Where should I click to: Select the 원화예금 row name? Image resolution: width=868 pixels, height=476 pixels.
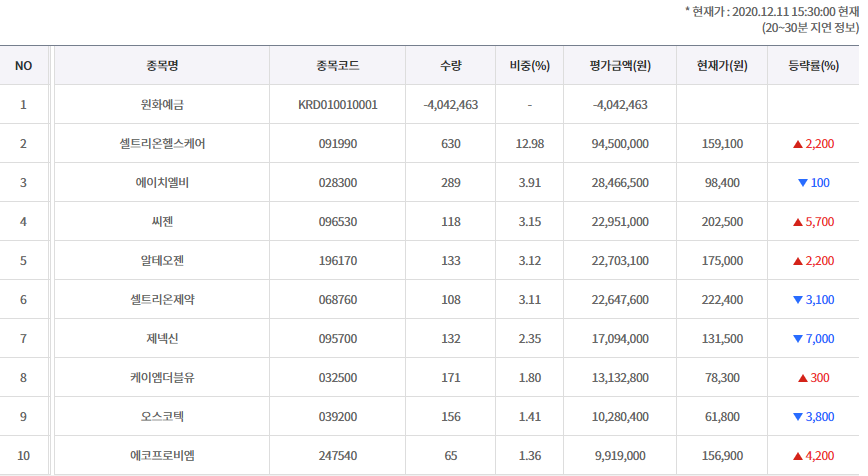(x=162, y=105)
